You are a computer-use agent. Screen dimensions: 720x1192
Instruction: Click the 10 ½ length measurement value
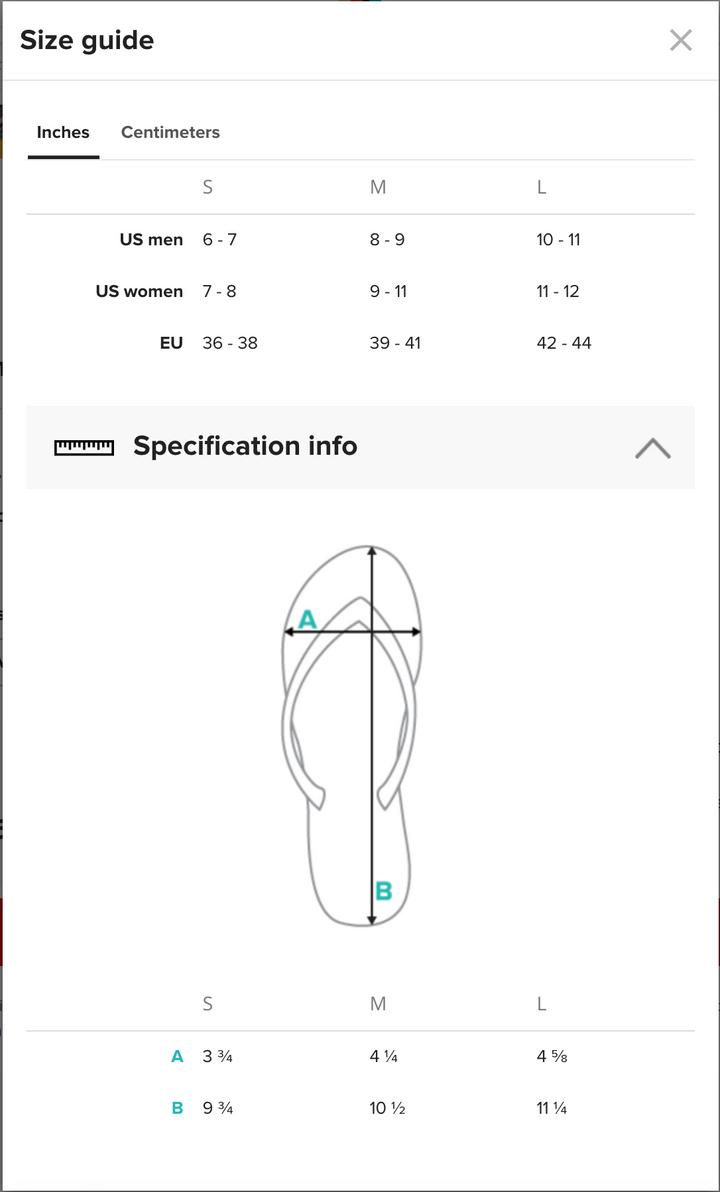pos(387,1108)
